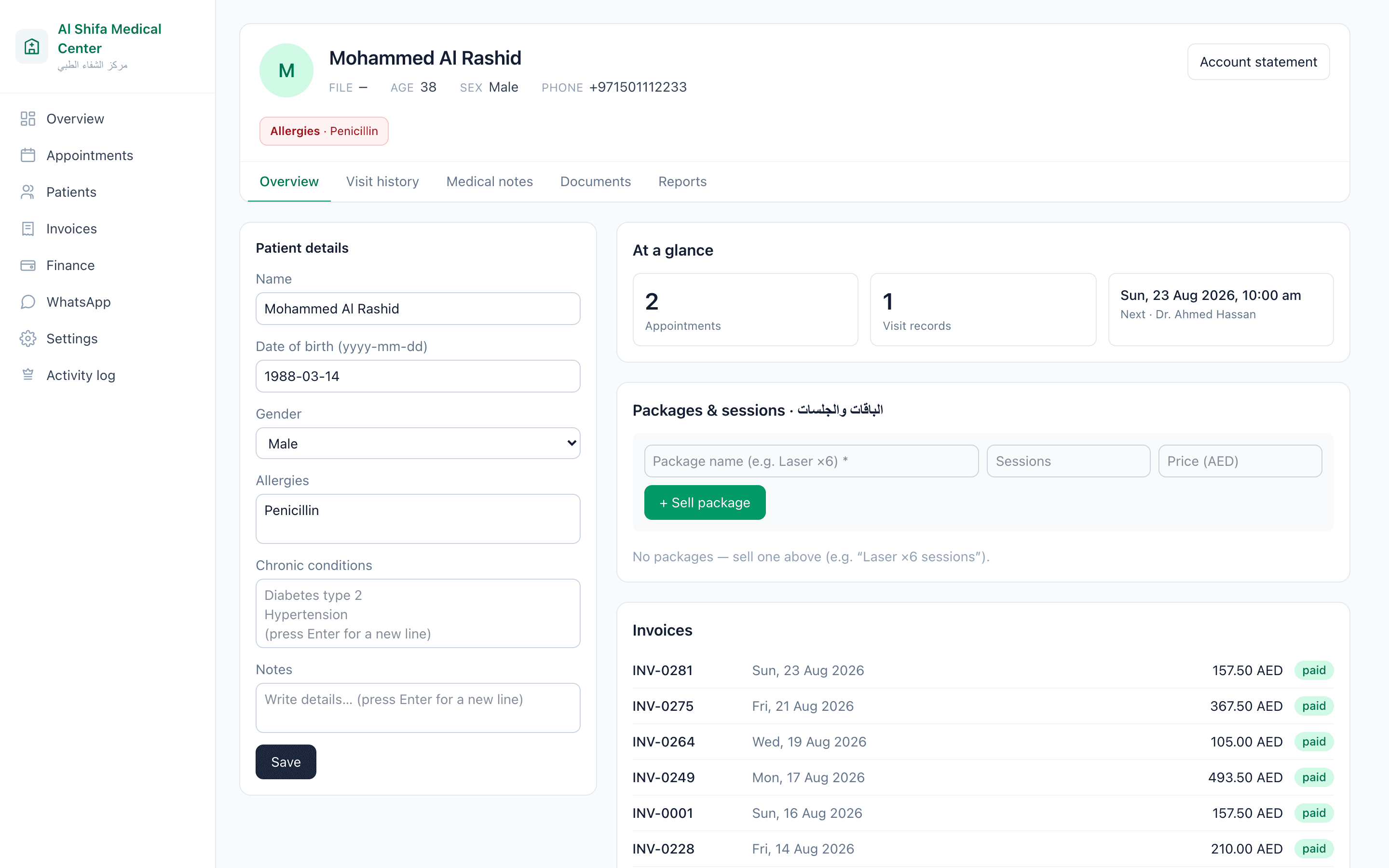Open invoice INV-0275
The image size is (1389, 868).
pyautogui.click(x=982, y=706)
